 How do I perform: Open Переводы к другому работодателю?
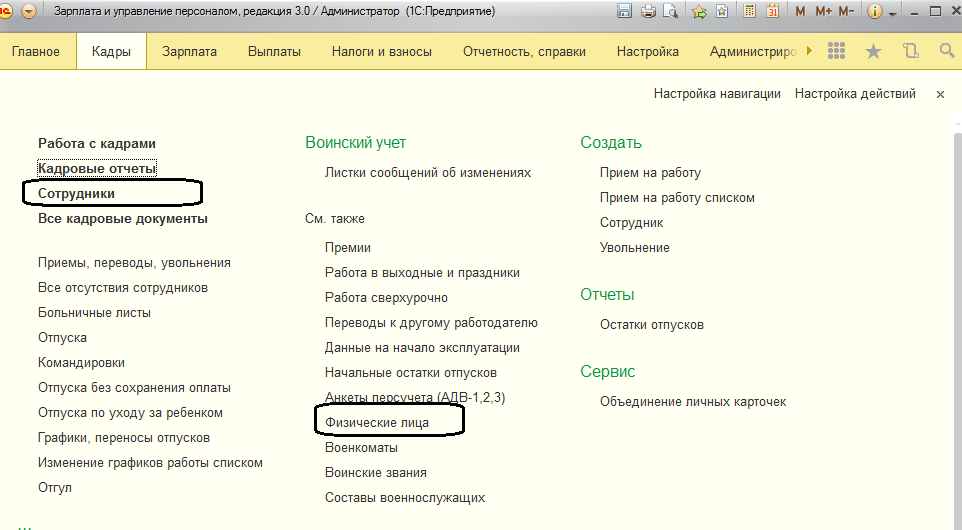431,323
